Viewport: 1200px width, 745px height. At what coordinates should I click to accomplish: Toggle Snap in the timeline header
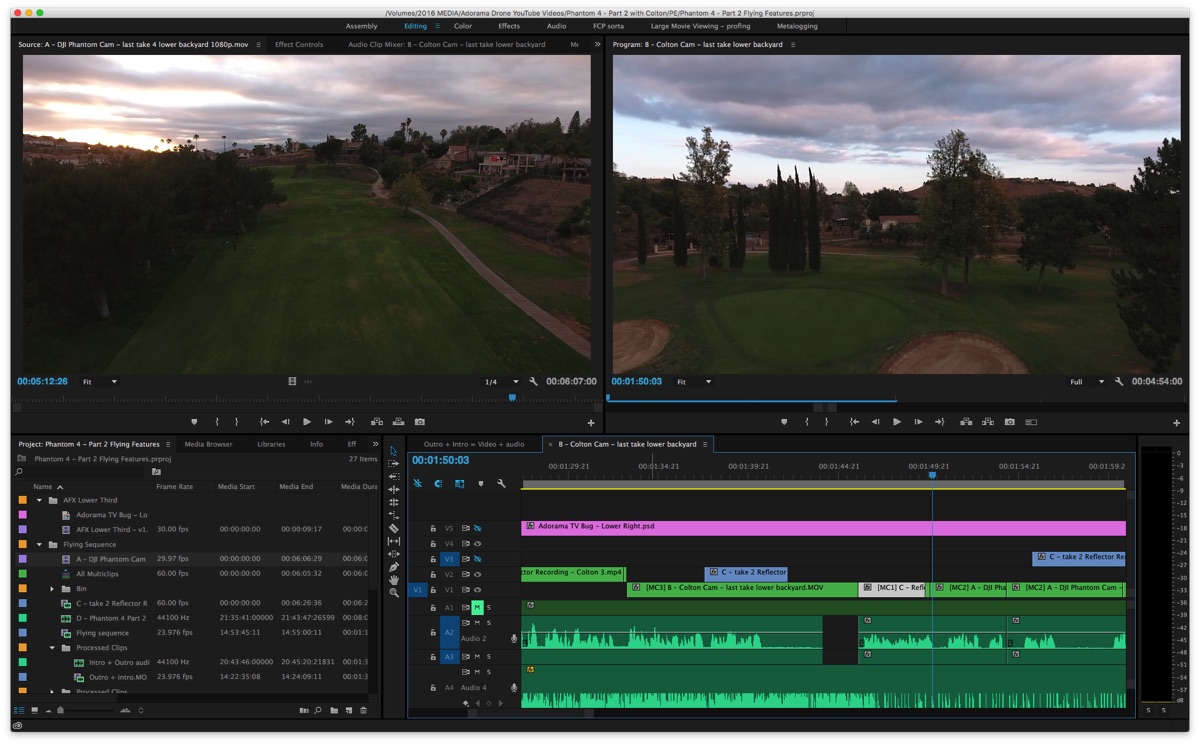click(438, 484)
